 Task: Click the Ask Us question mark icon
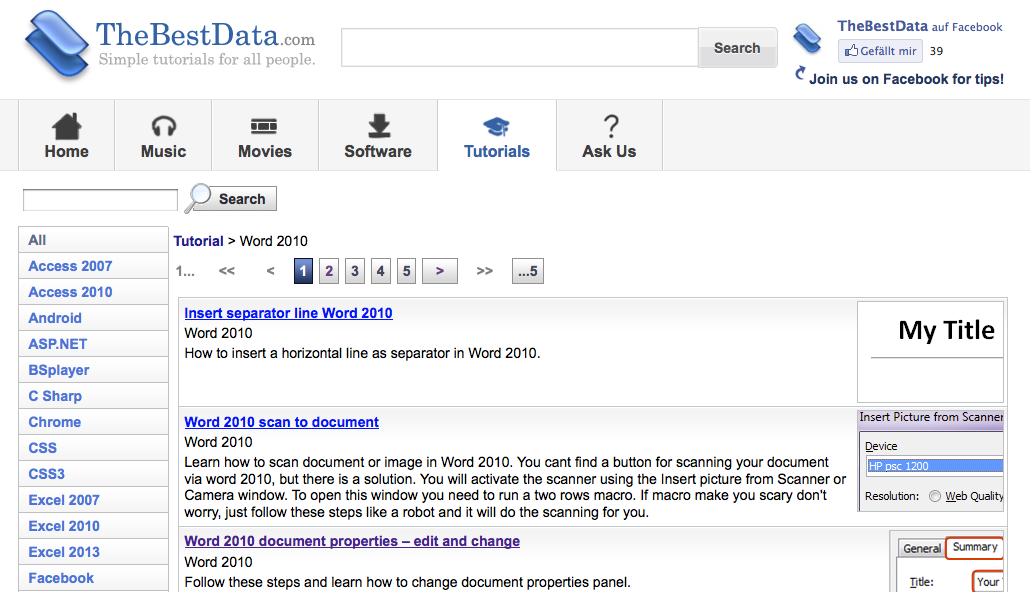pyautogui.click(x=611, y=126)
